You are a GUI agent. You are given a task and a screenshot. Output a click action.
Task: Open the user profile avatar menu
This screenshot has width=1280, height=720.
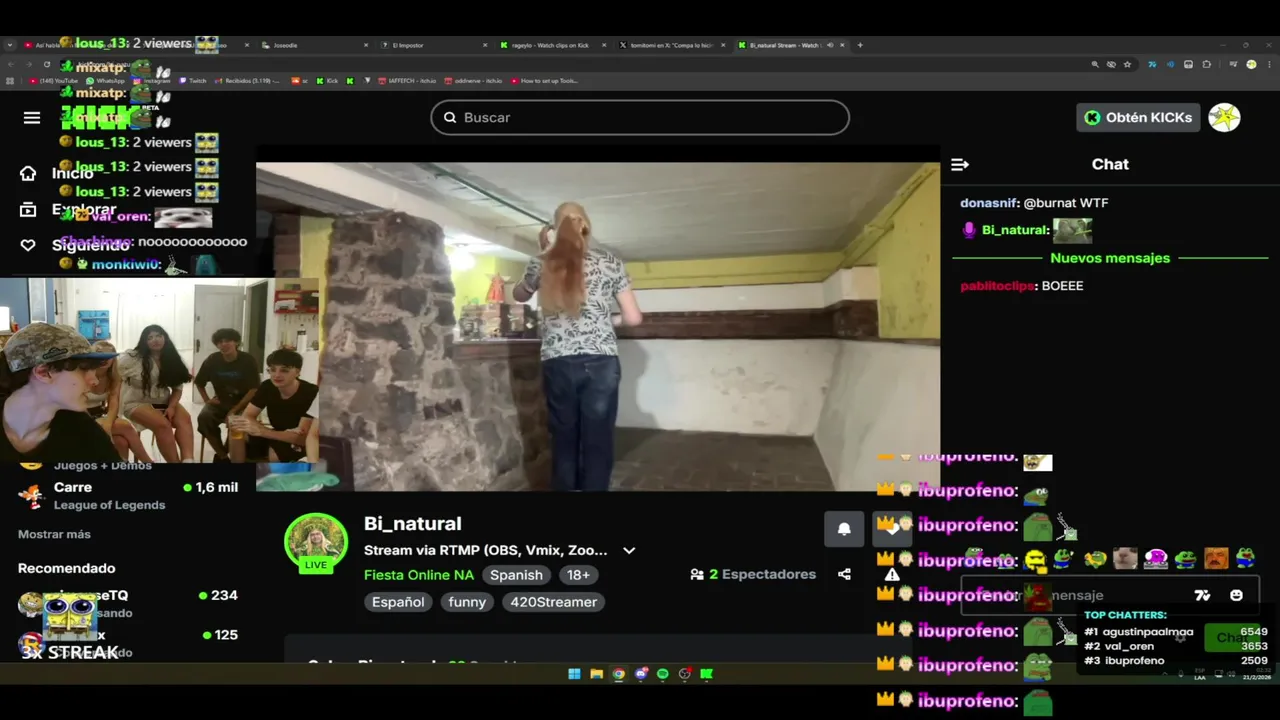(1224, 117)
